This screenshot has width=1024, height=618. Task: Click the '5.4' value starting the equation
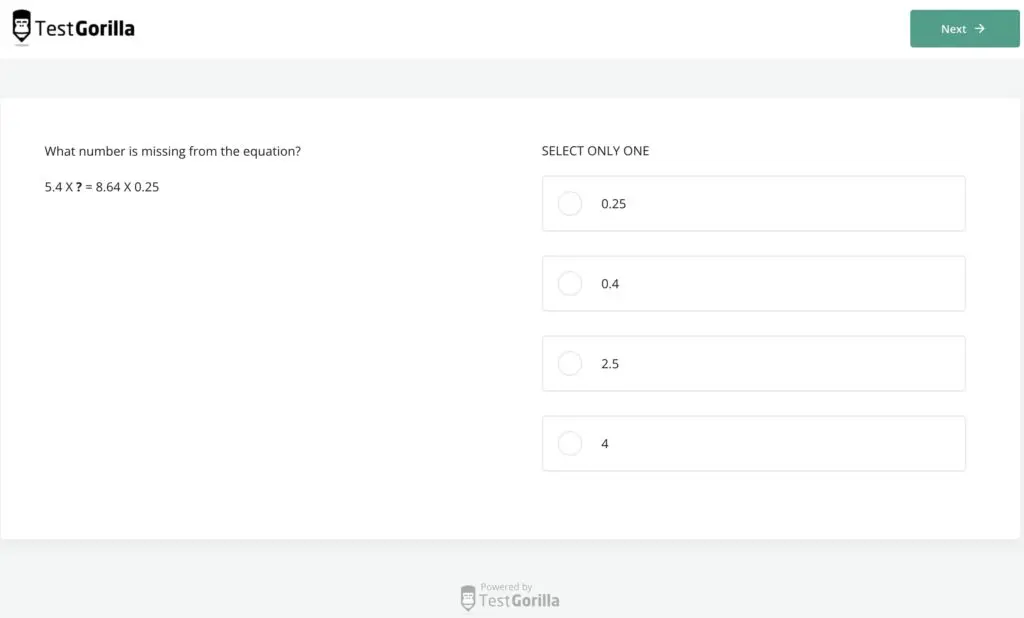tap(53, 187)
